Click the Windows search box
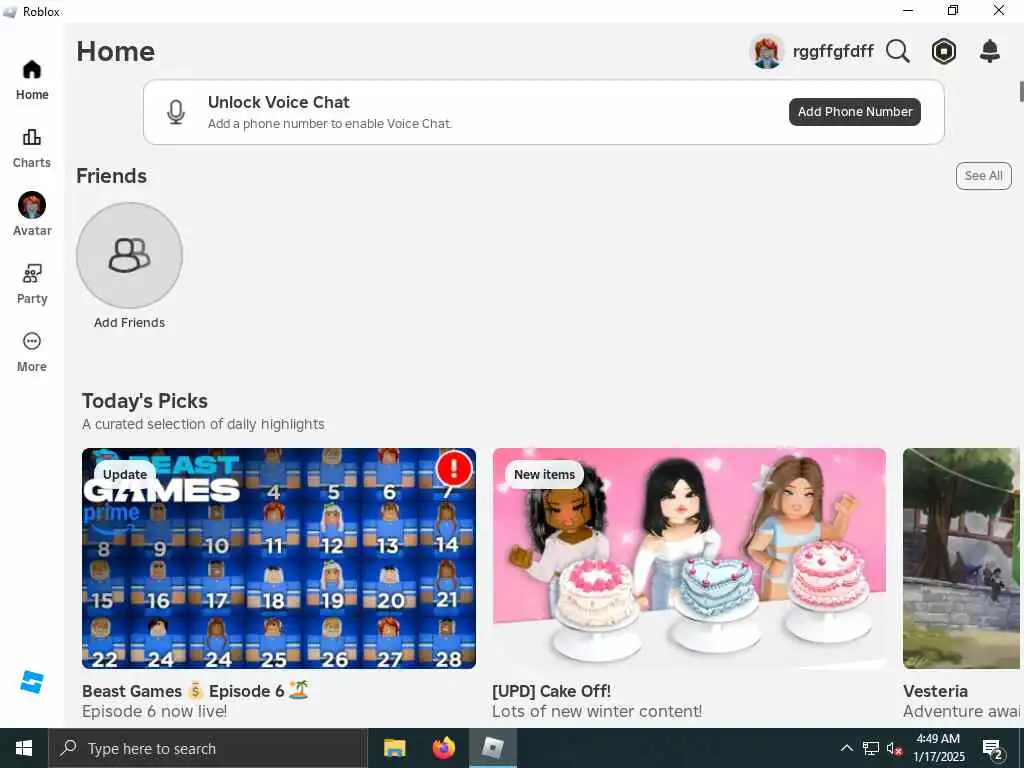This screenshot has width=1024, height=768. click(x=208, y=748)
